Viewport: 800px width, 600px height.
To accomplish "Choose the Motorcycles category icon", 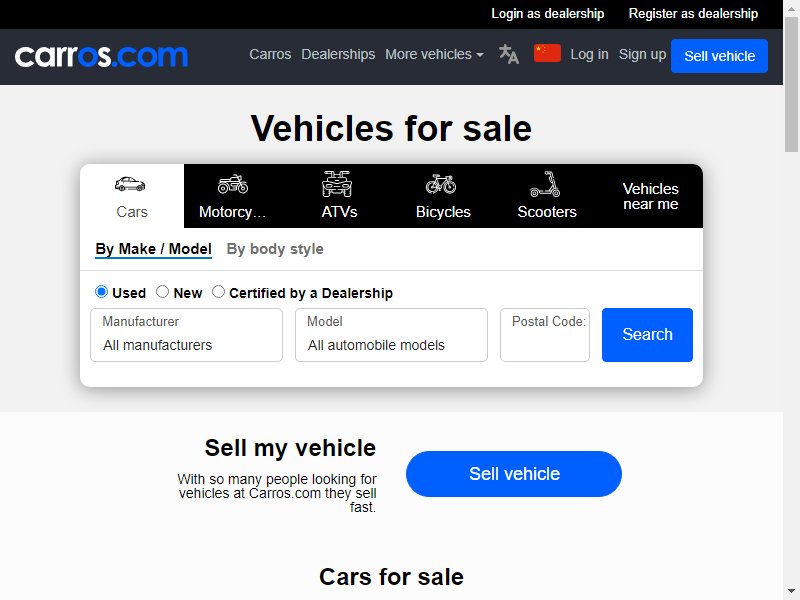I will 233,184.
